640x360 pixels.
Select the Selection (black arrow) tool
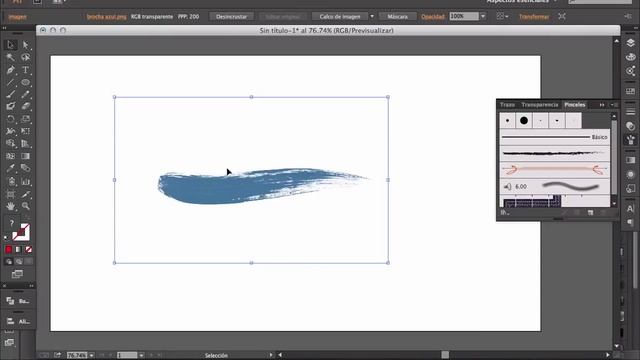tap(11, 44)
